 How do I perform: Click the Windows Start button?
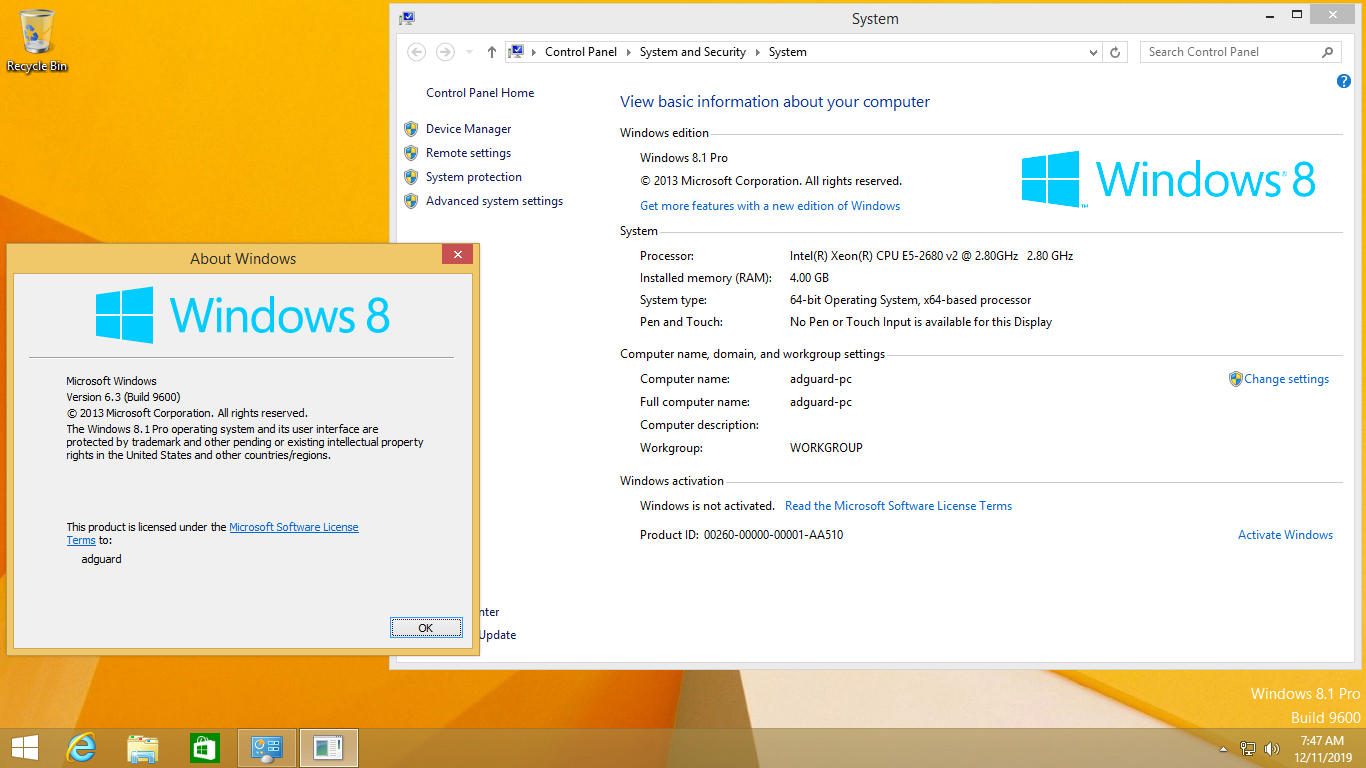pyautogui.click(x=24, y=748)
